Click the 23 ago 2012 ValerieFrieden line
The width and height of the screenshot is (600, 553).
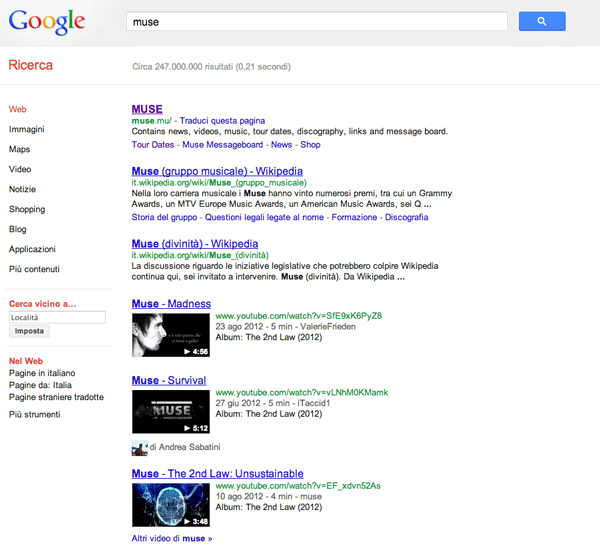[285, 327]
